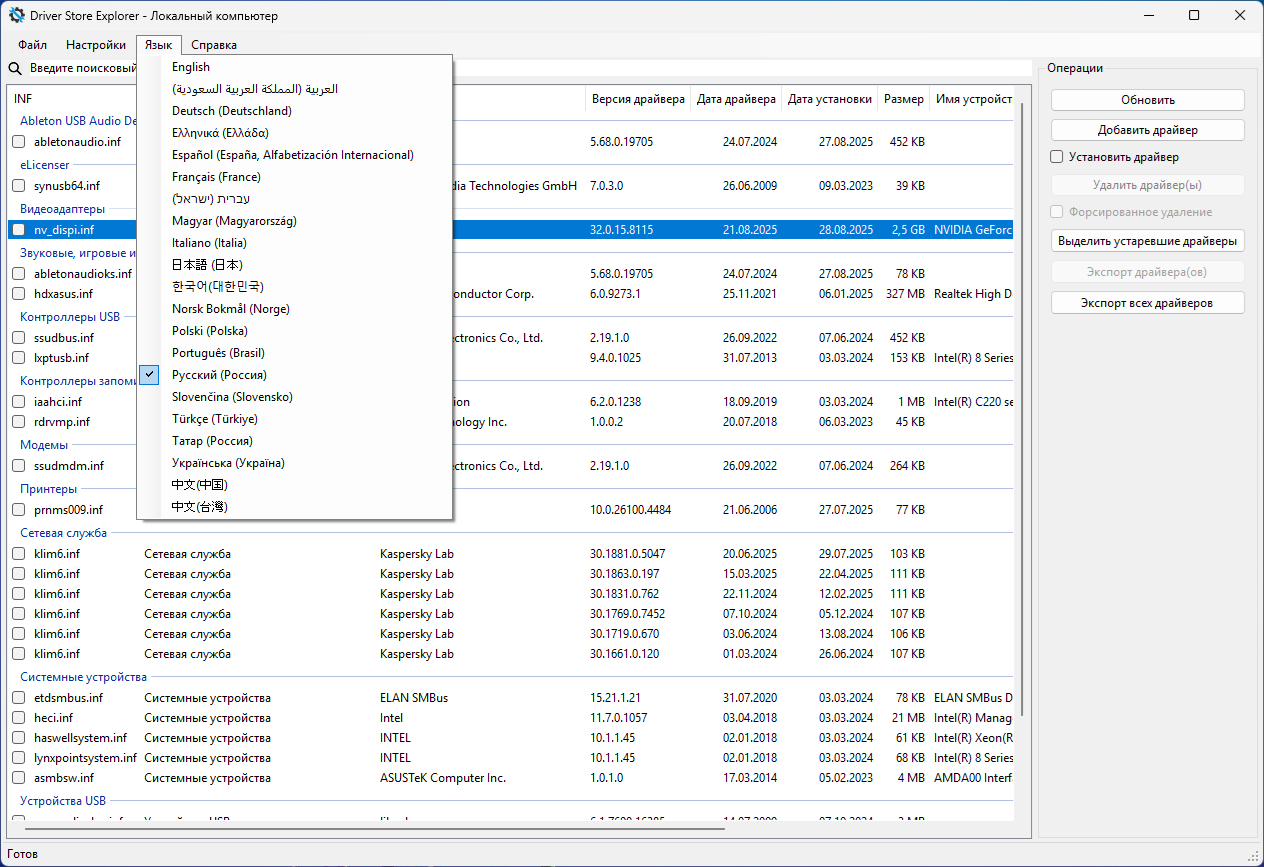Tick the checkbox for etdsmbus.inf
This screenshot has width=1264, height=867.
[x=19, y=698]
